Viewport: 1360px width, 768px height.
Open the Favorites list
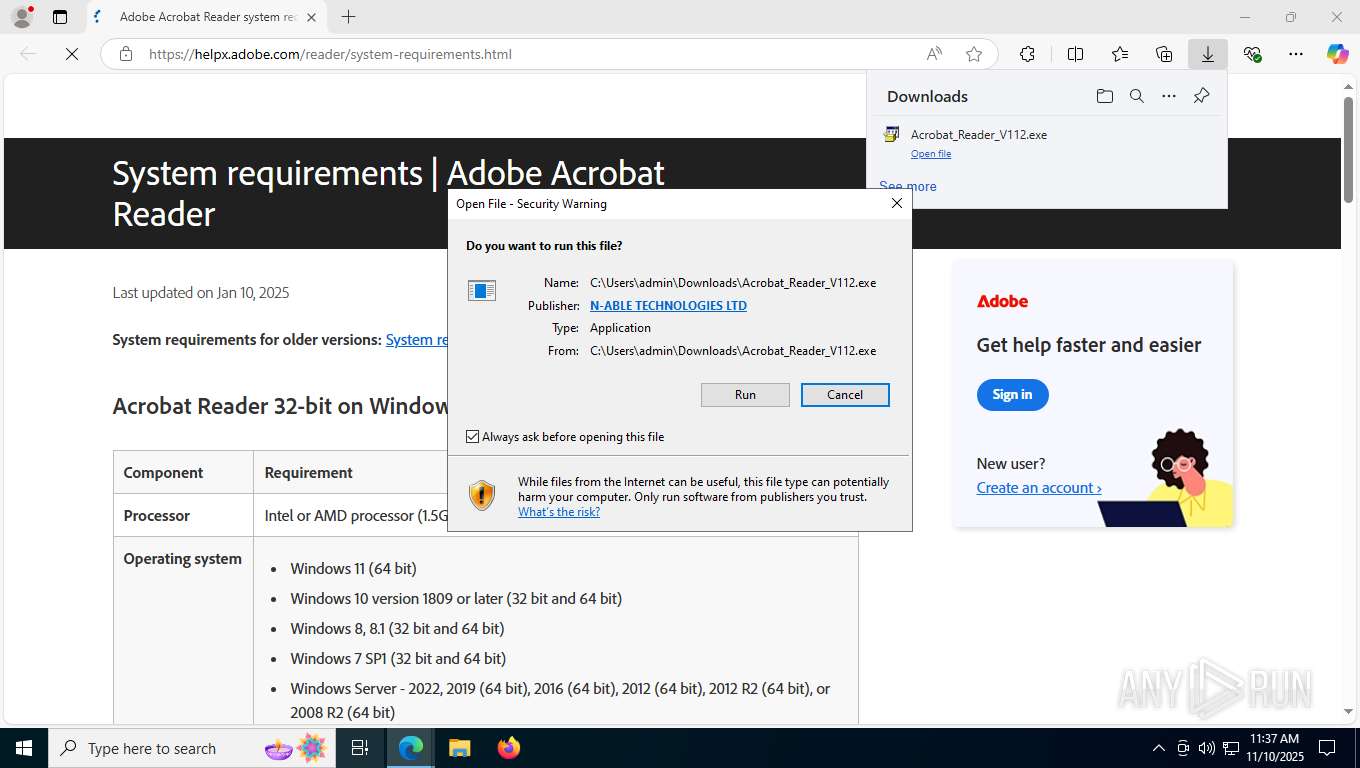[1120, 54]
